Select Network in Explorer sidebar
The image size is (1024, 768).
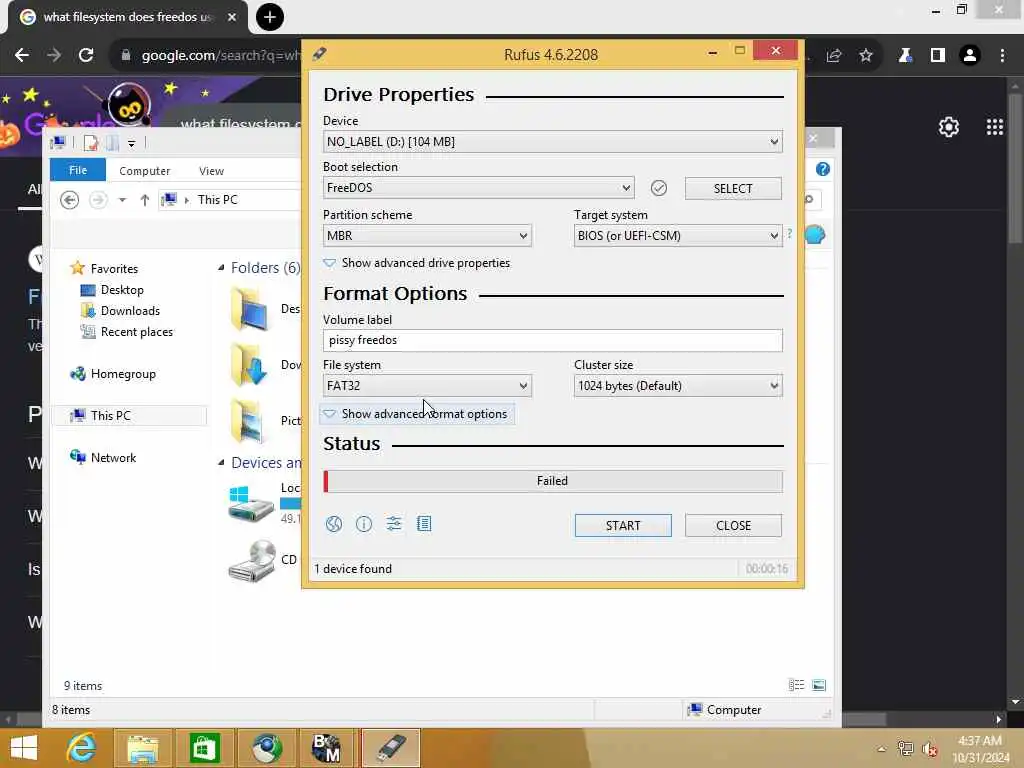[x=103, y=458]
